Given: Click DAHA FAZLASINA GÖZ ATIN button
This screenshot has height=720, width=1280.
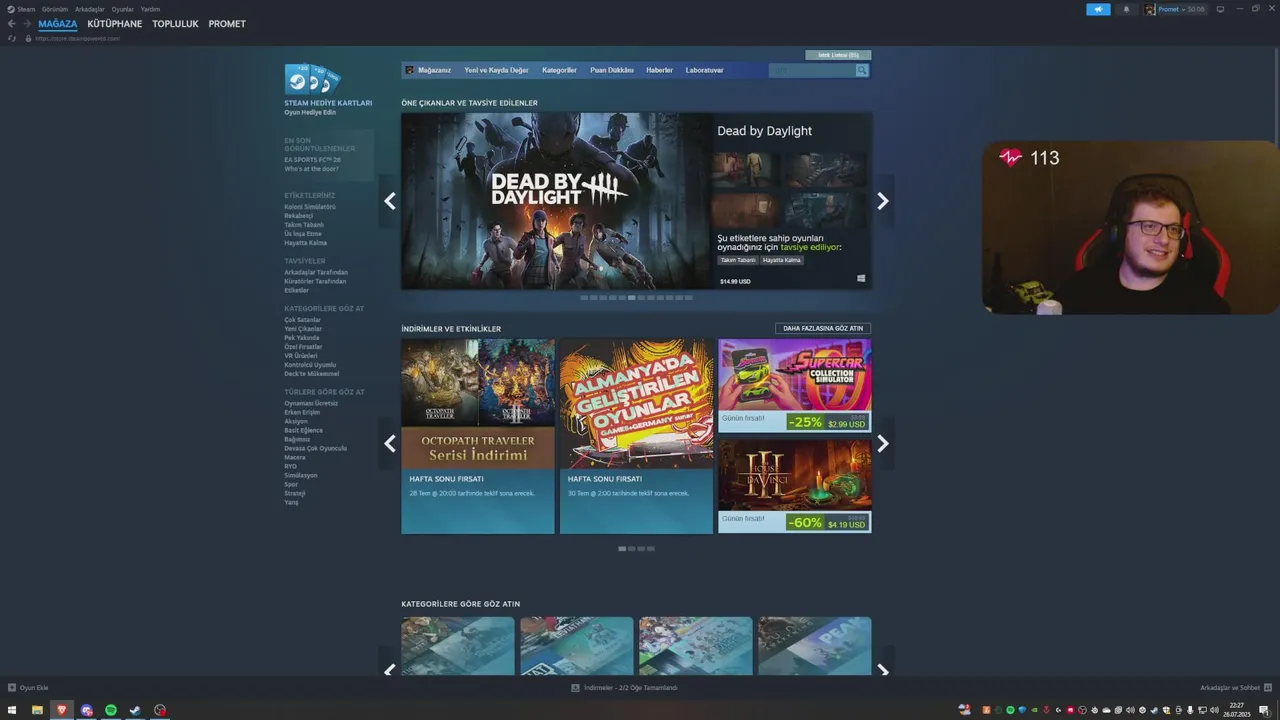Looking at the screenshot, I should pyautogui.click(x=823, y=328).
